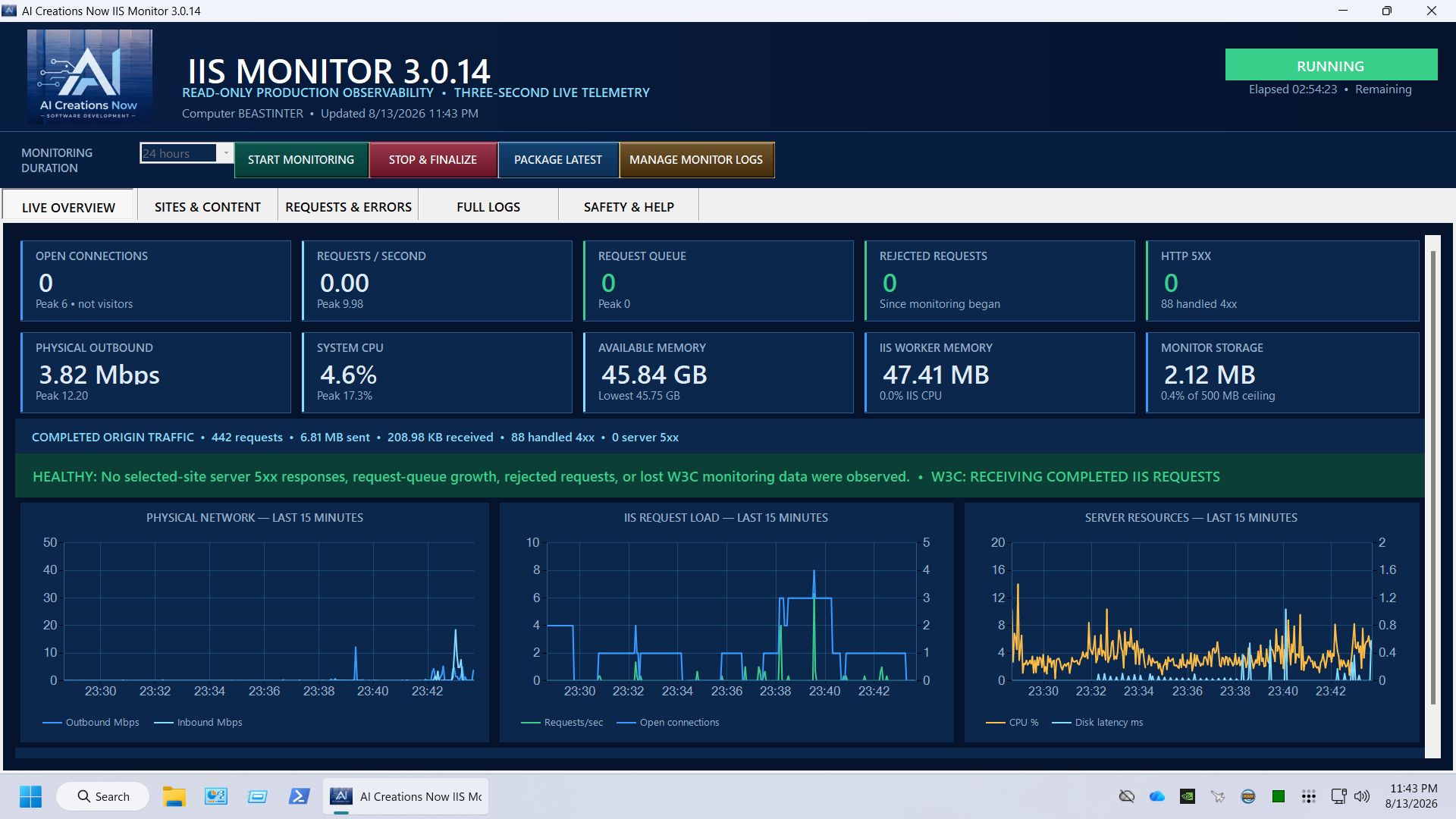This screenshot has width=1456, height=819.
Task: Switch to the Live Overview tab
Action: (68, 207)
